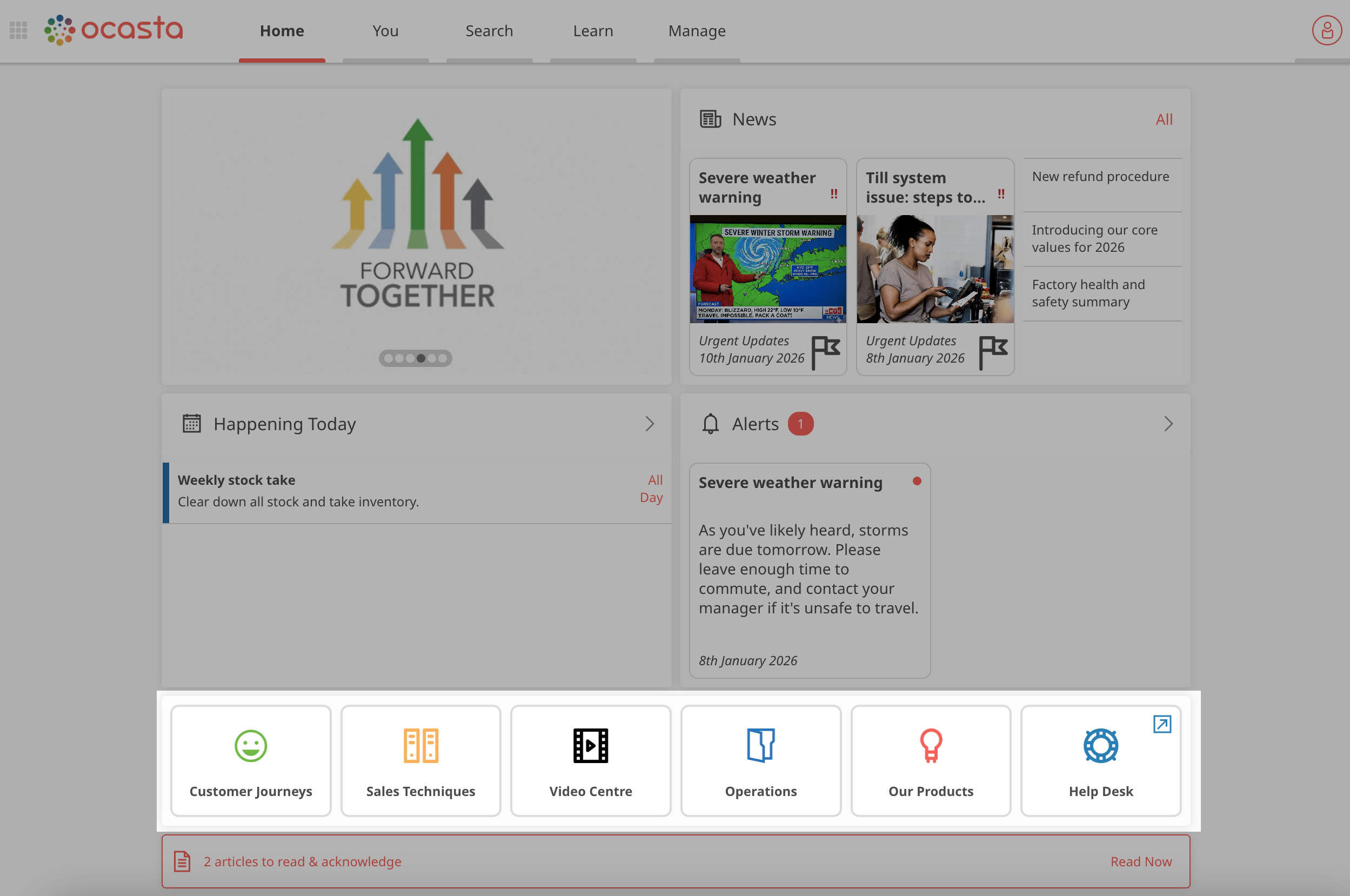
Task: Switch to the Manage tab
Action: click(x=697, y=31)
